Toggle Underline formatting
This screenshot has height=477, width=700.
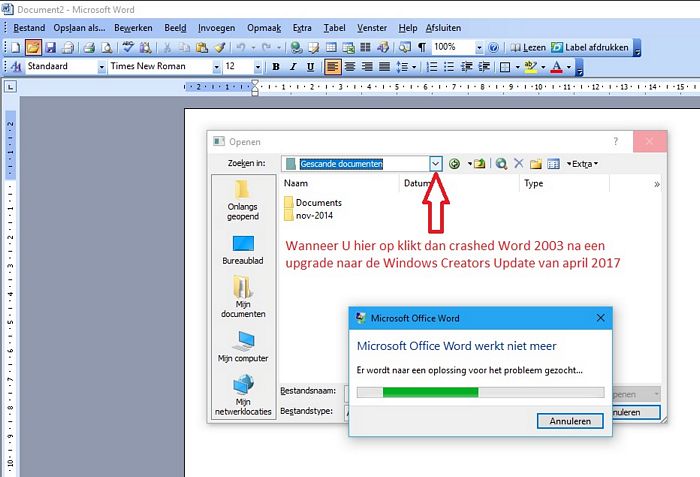tap(311, 67)
